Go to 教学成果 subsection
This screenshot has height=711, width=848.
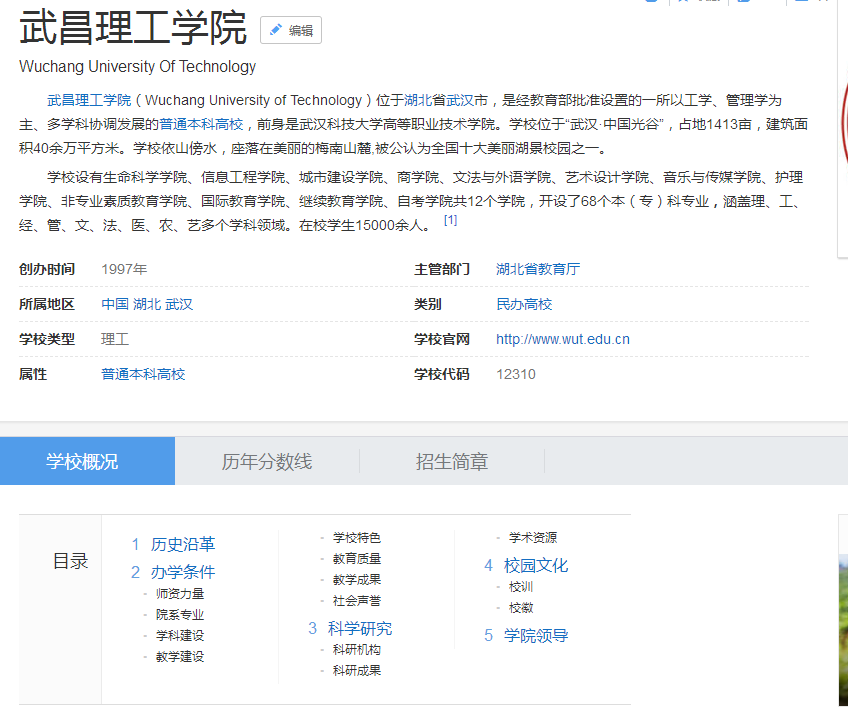[357, 580]
